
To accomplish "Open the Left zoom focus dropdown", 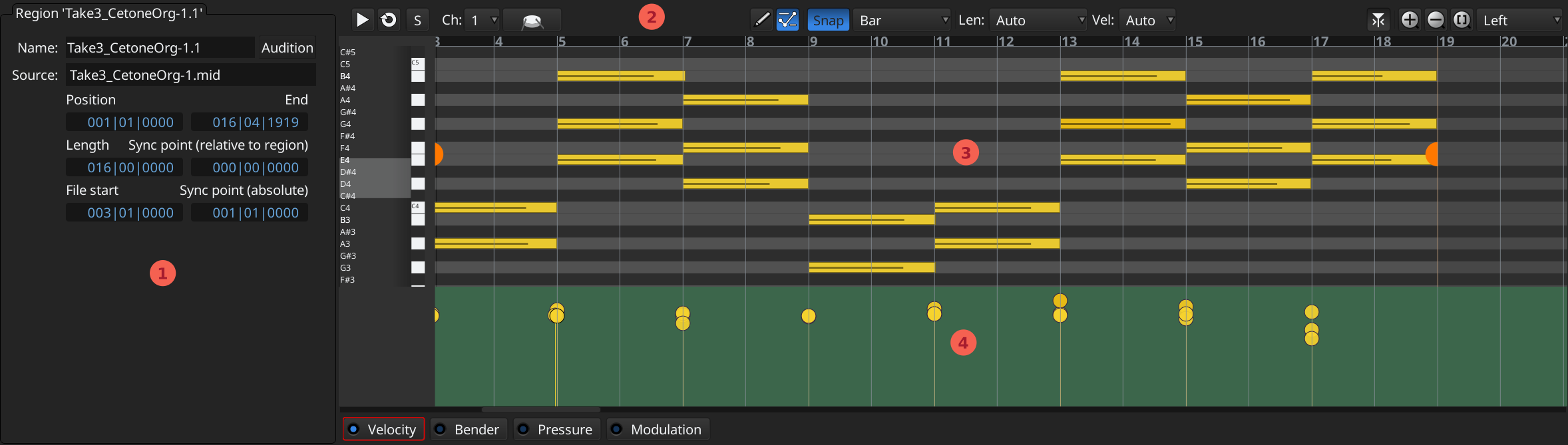I will click(x=1520, y=20).
